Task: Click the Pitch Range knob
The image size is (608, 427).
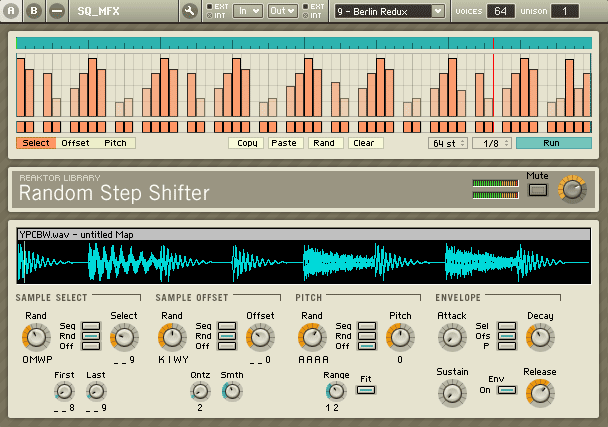Action: pos(336,391)
